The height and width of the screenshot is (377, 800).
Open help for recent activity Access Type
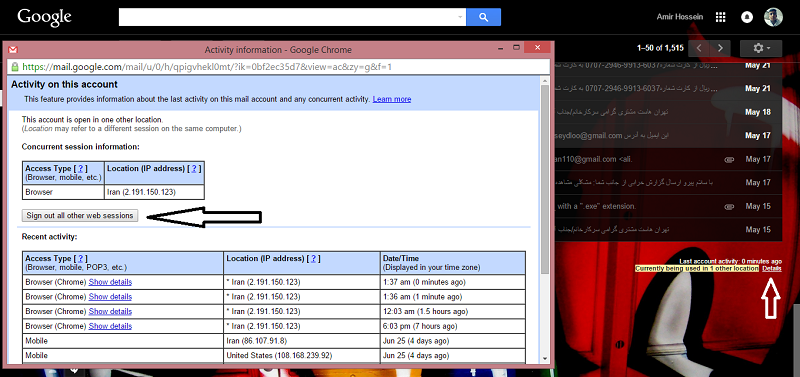pyautogui.click(x=80, y=259)
